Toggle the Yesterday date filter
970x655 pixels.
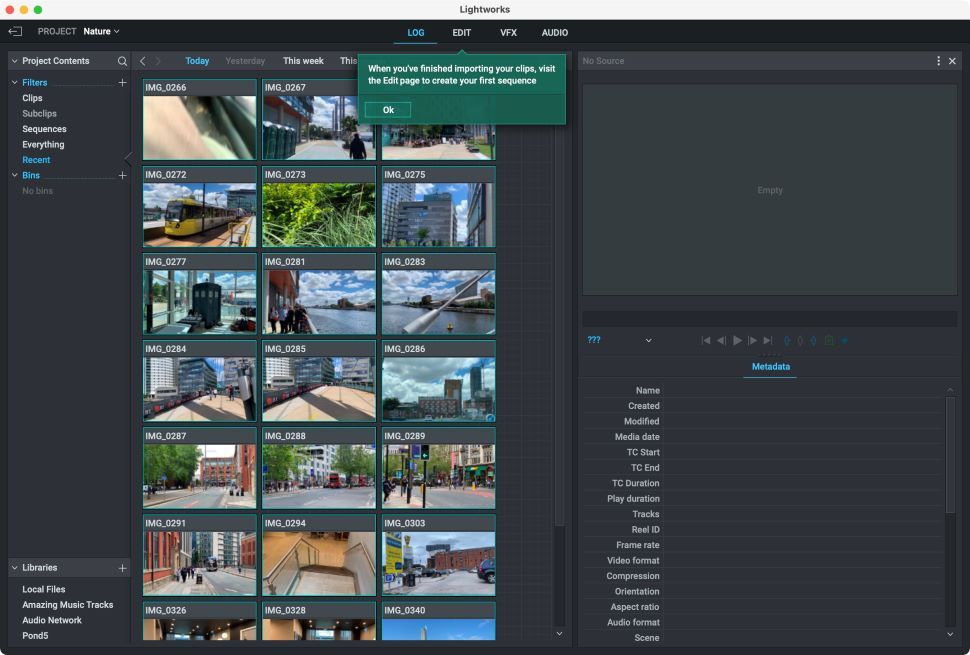[x=245, y=61]
